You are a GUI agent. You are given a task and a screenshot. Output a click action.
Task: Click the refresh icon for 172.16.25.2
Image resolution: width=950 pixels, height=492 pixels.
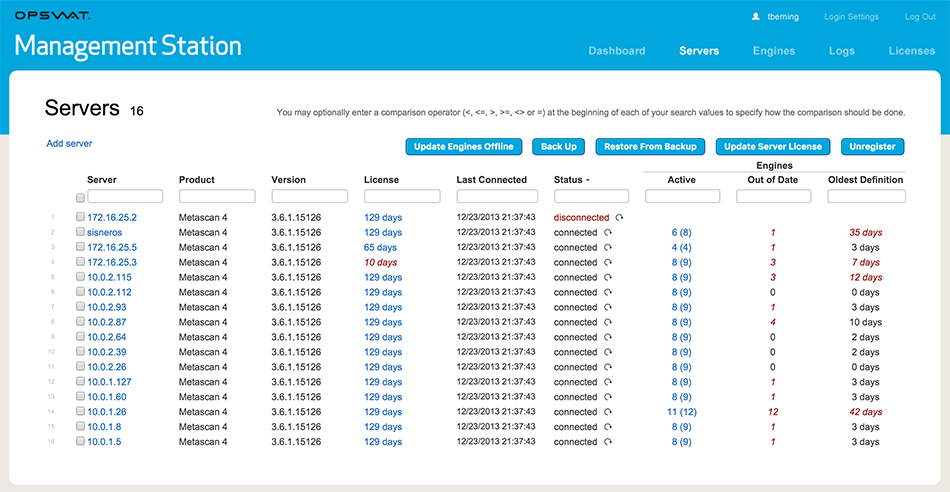pyautogui.click(x=619, y=218)
